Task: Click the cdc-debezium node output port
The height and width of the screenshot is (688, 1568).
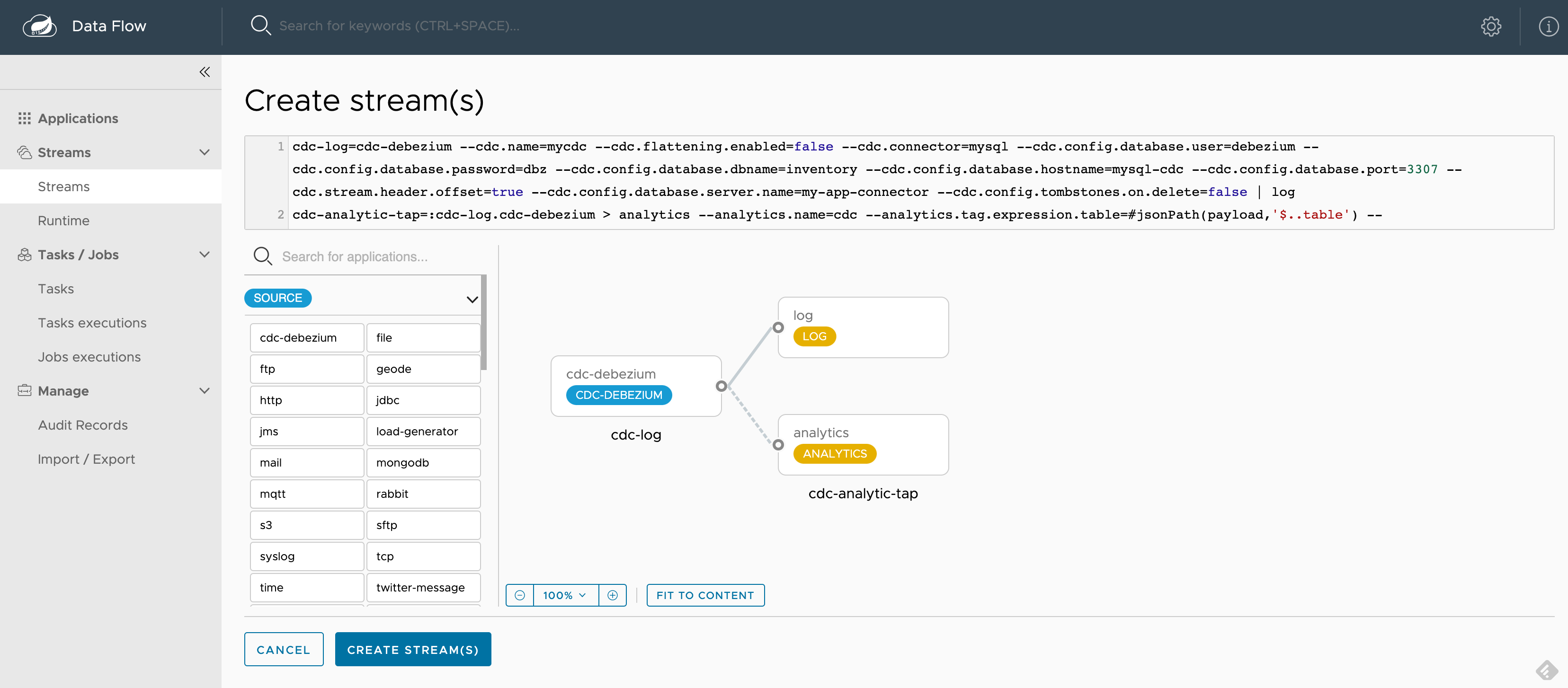Action: pyautogui.click(x=722, y=386)
